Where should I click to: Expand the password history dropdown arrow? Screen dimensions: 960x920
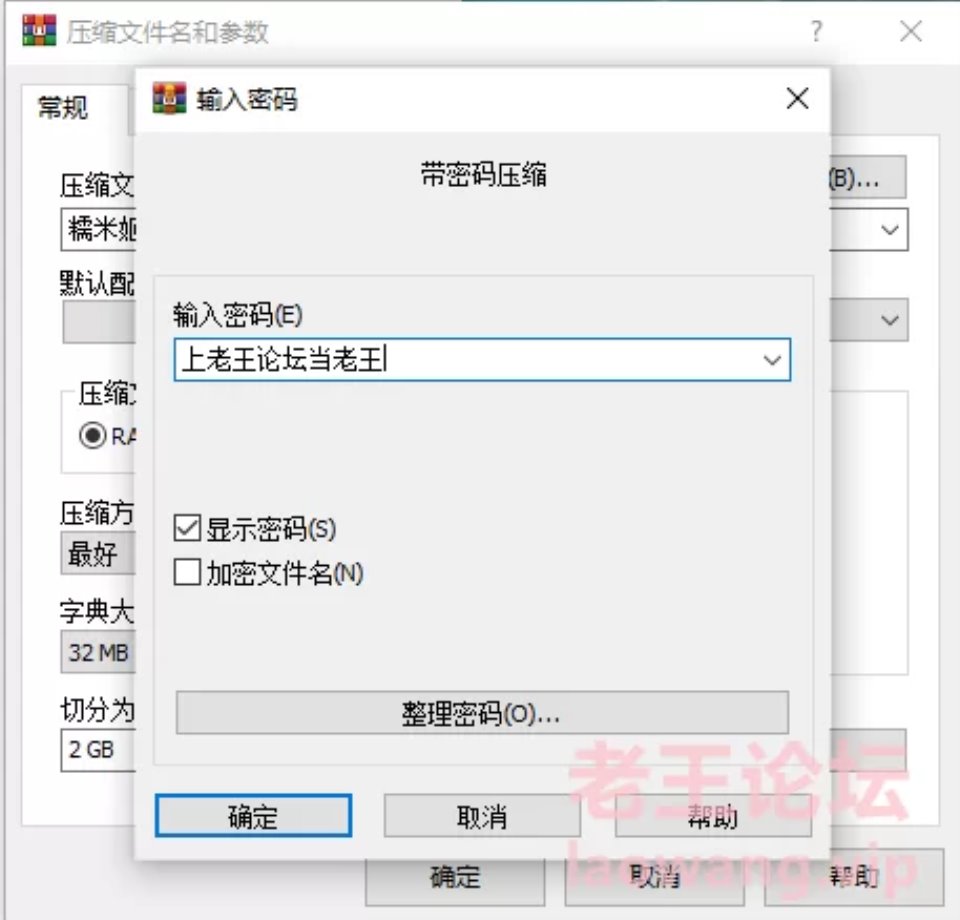[x=772, y=360]
